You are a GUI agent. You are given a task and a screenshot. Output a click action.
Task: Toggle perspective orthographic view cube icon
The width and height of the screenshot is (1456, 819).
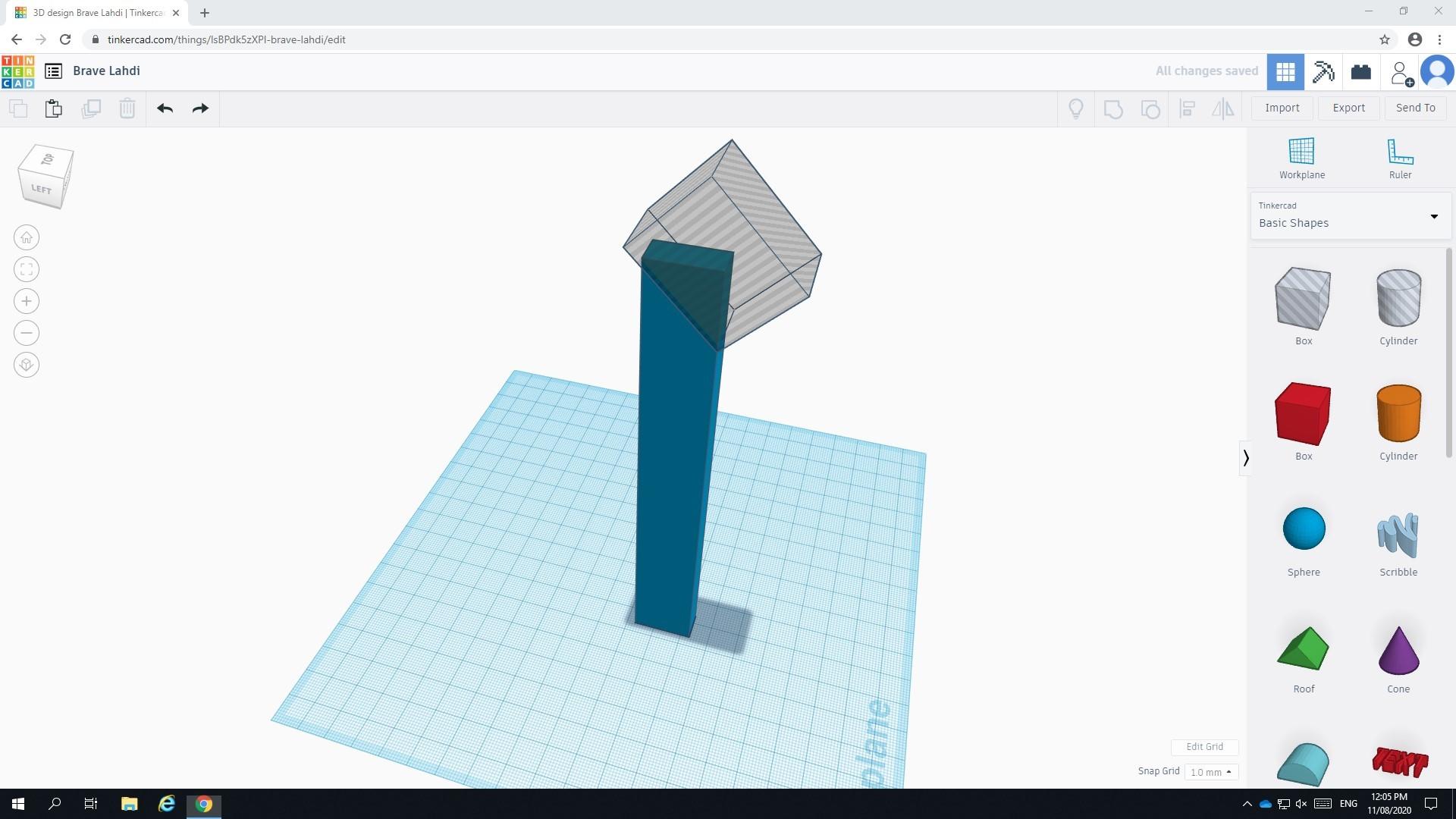[x=27, y=366]
